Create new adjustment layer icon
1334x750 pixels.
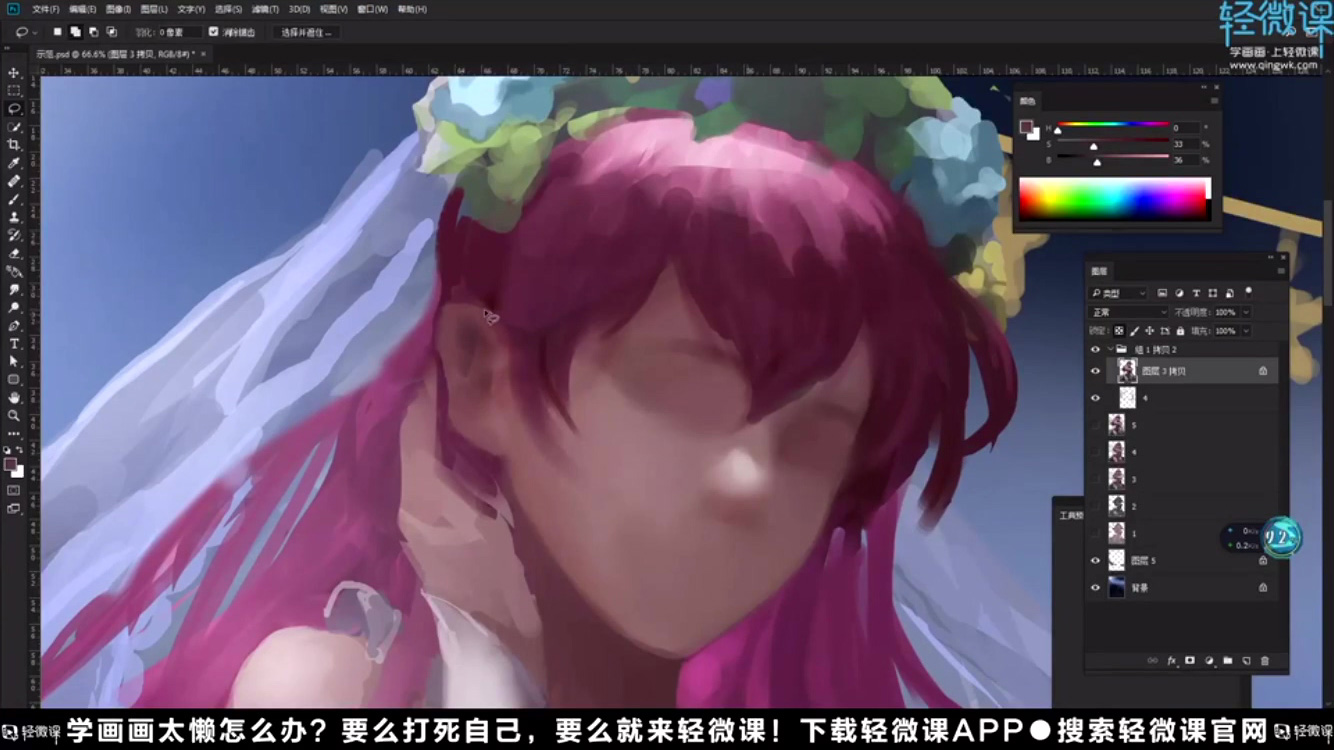click(x=1209, y=661)
